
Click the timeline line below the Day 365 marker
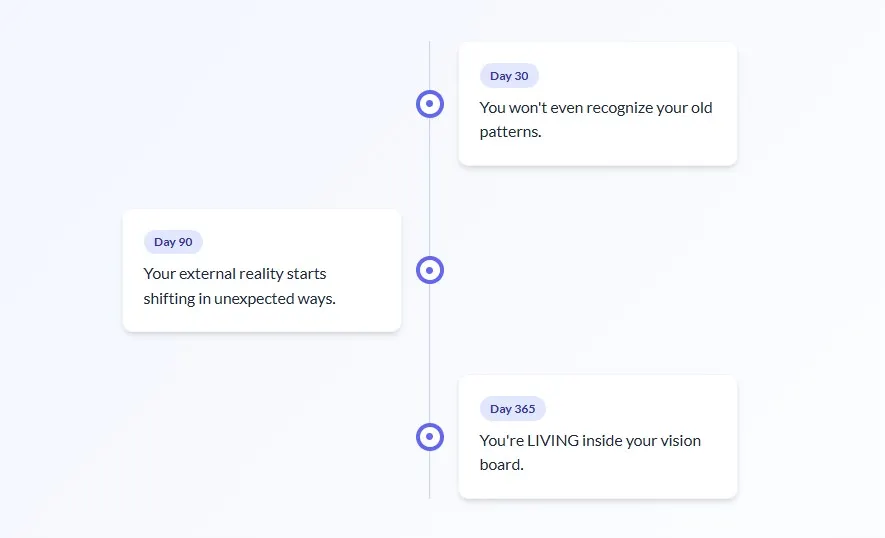coord(430,476)
